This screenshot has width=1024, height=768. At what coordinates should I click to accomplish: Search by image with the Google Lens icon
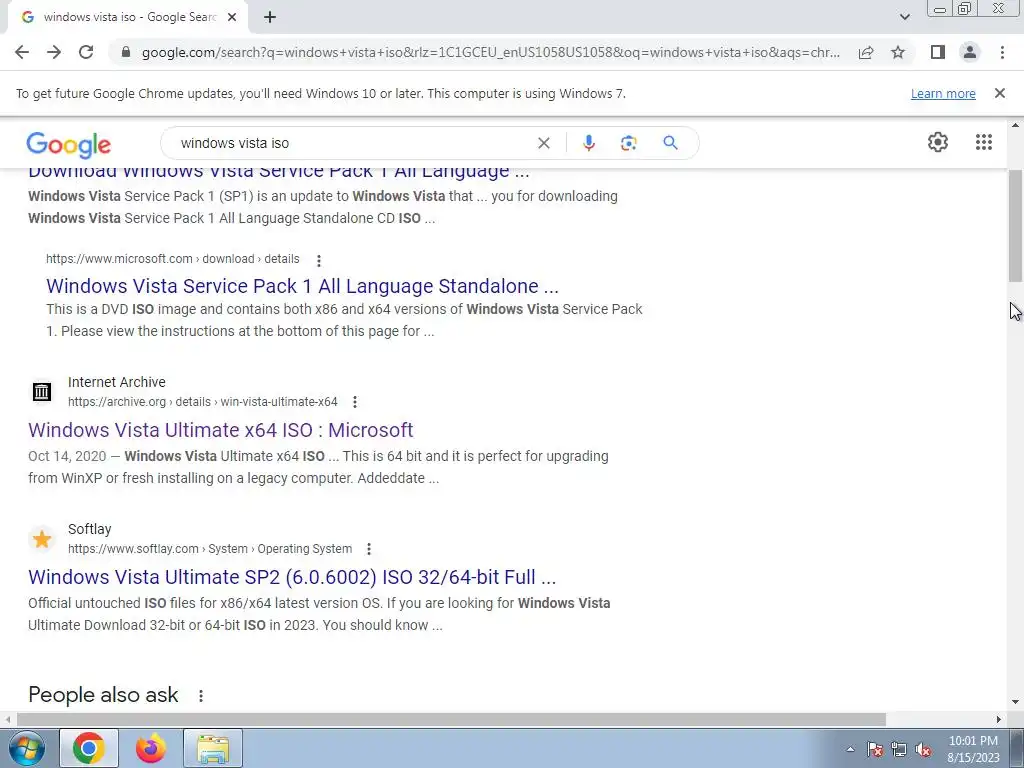click(628, 143)
